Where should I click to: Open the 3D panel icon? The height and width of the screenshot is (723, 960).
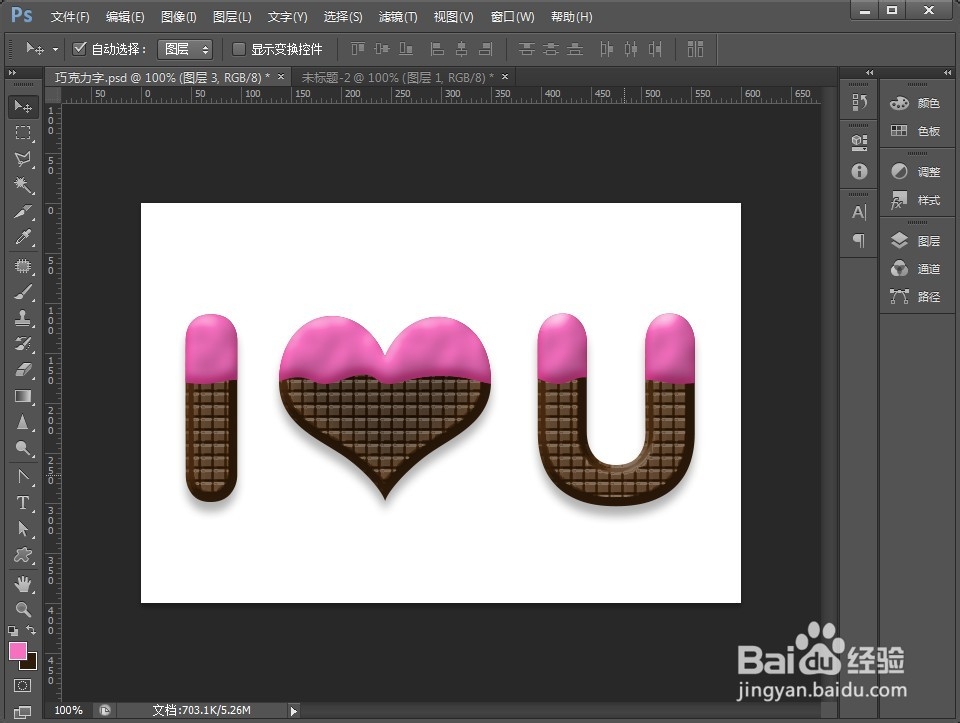(860, 143)
